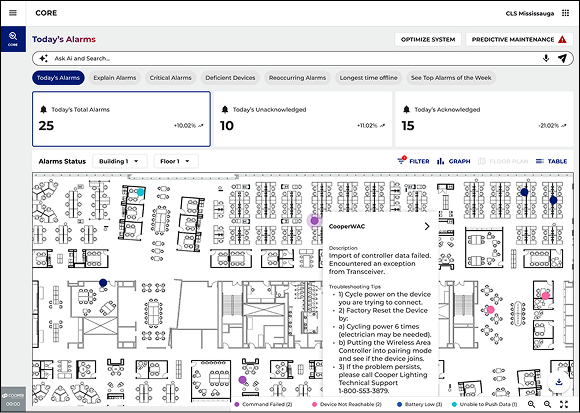Click the Optimize System button
Image resolution: width=580 pixels, height=413 pixels.
(428, 39)
